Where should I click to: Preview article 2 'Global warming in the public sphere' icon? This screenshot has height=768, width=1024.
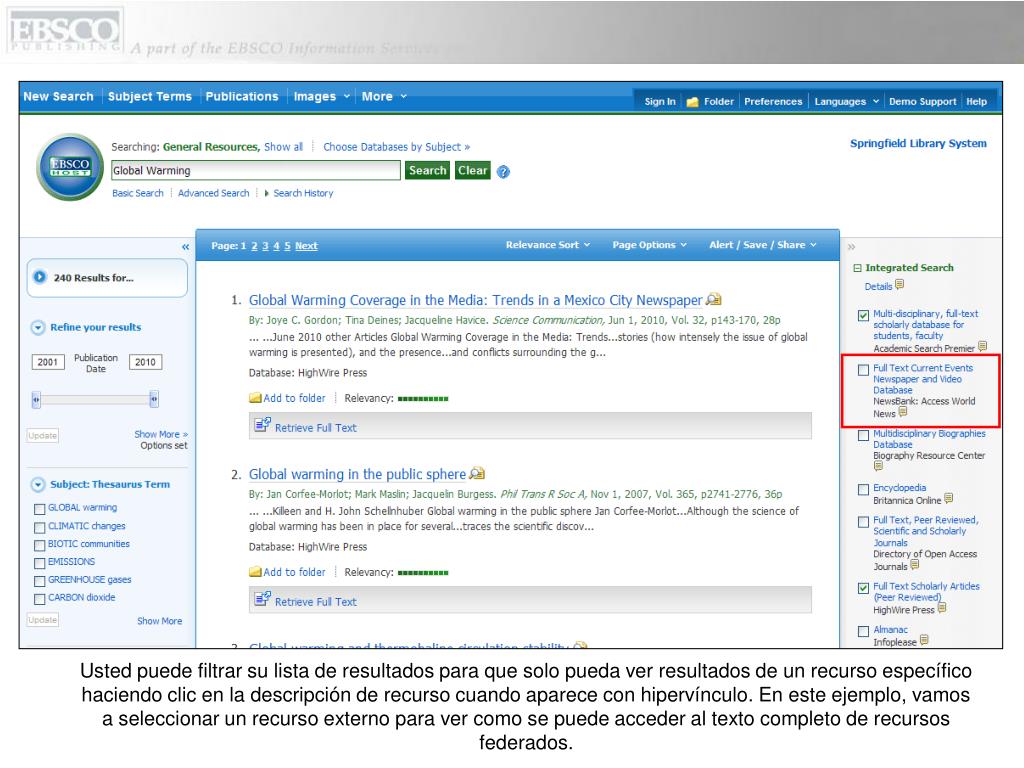(x=477, y=473)
